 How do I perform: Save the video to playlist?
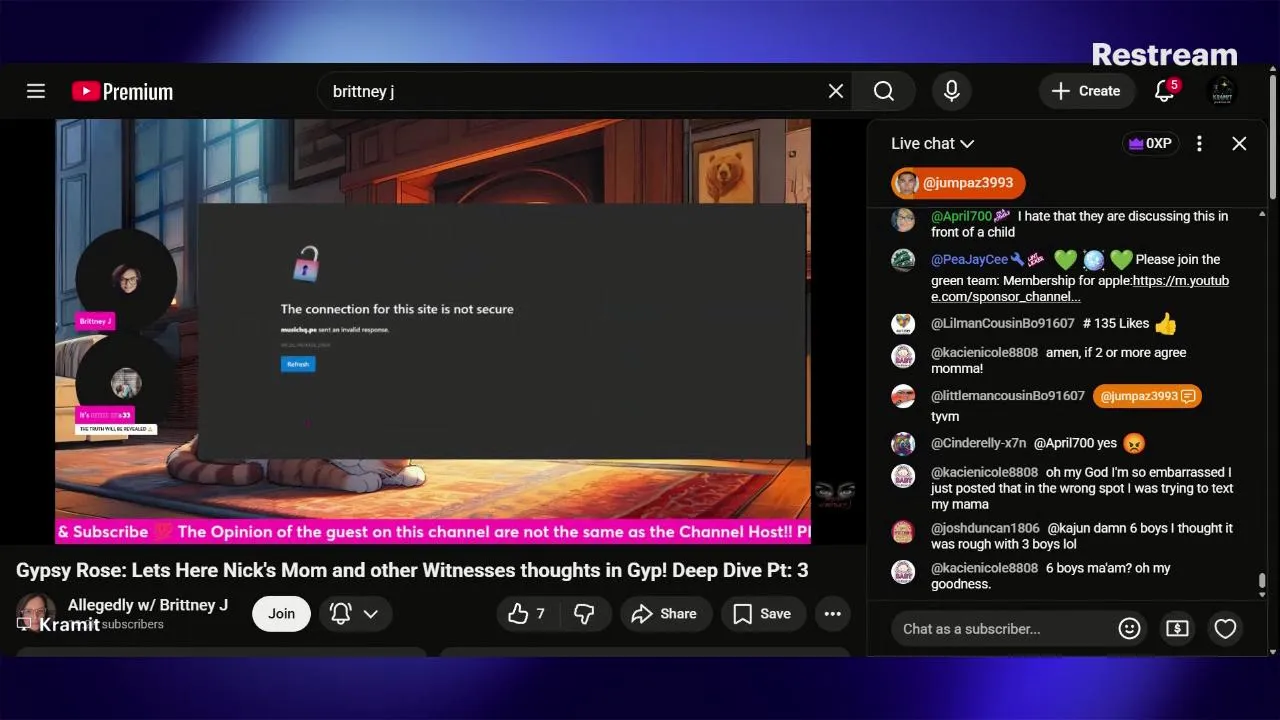tap(763, 614)
